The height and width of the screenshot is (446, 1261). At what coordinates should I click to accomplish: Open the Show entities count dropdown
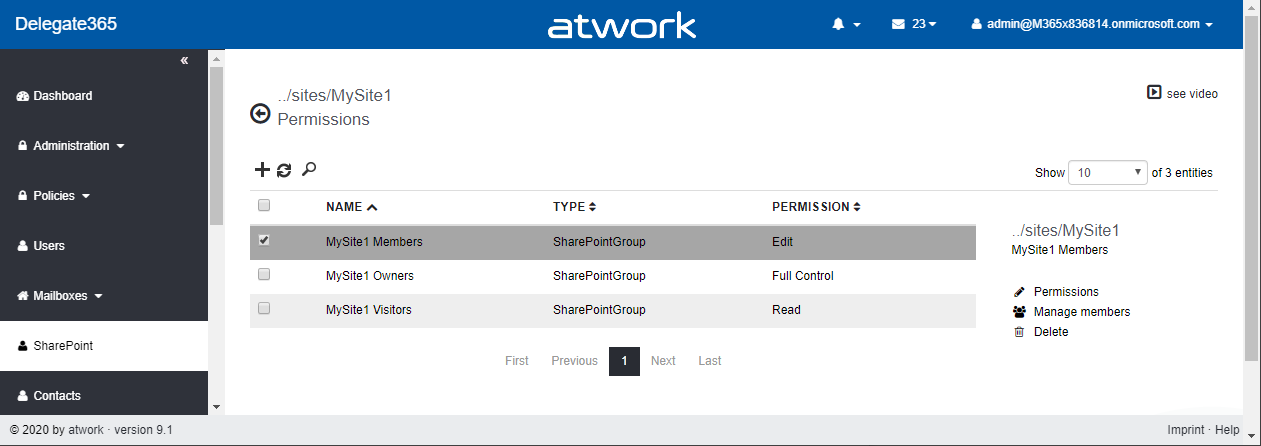[x=1108, y=173]
